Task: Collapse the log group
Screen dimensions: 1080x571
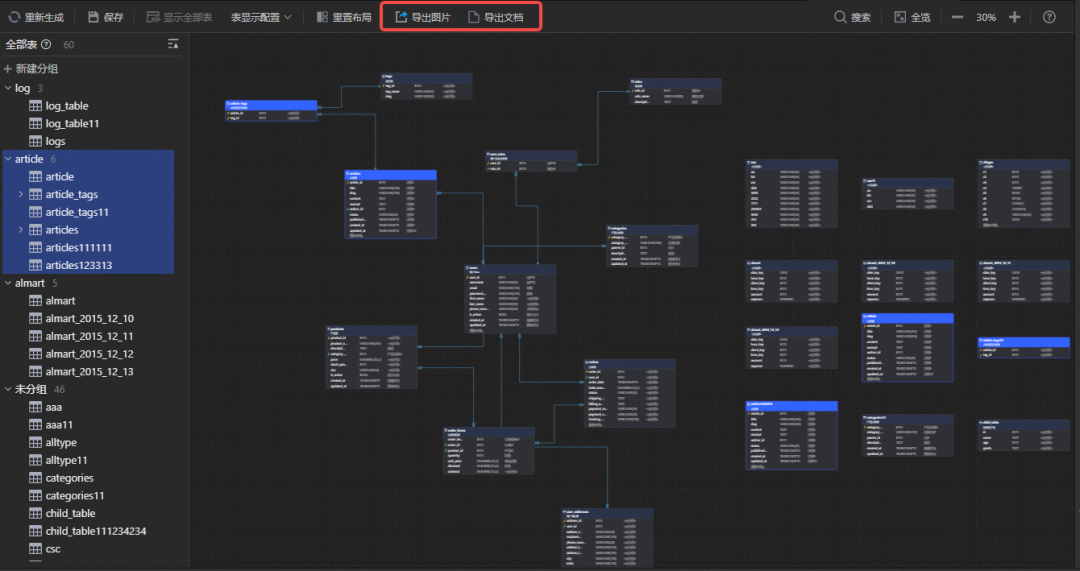Action: tap(8, 88)
